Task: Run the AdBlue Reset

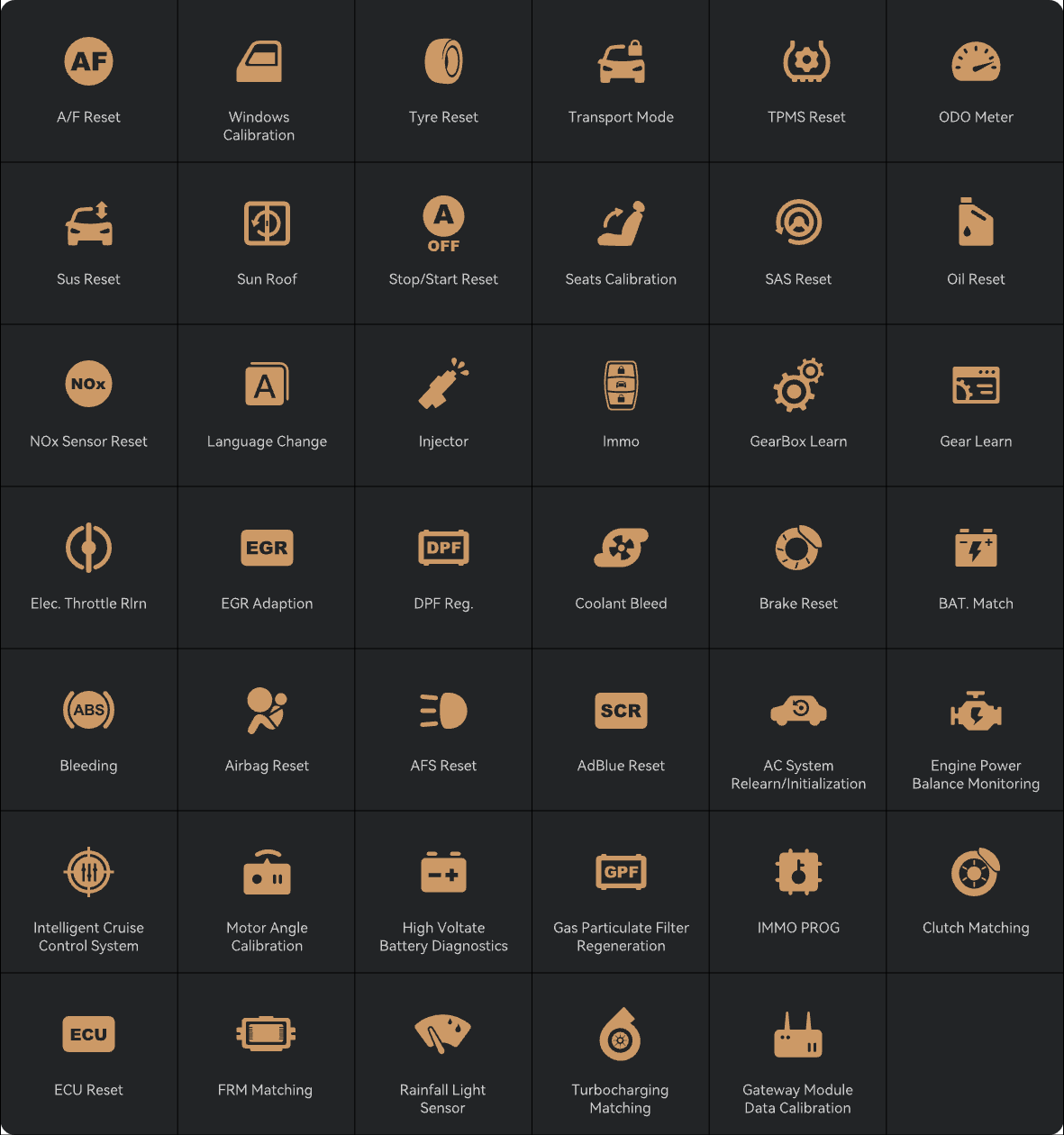Action: (621, 730)
